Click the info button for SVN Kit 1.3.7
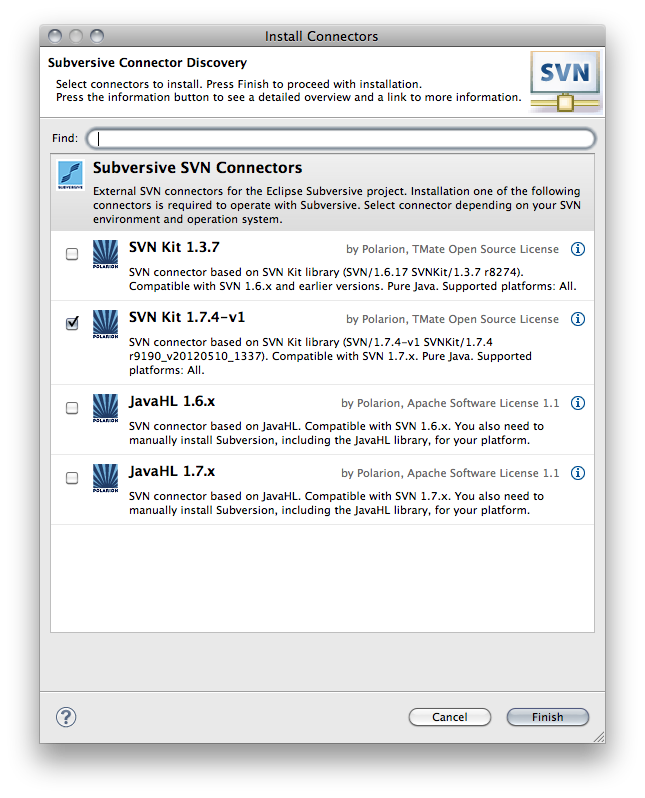The image size is (645, 798). point(577,249)
